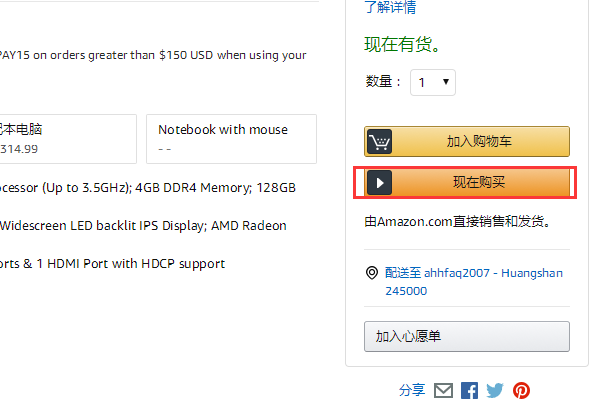Click the delivery location pin icon
Viewport: 601px width, 399px height.
372,273
